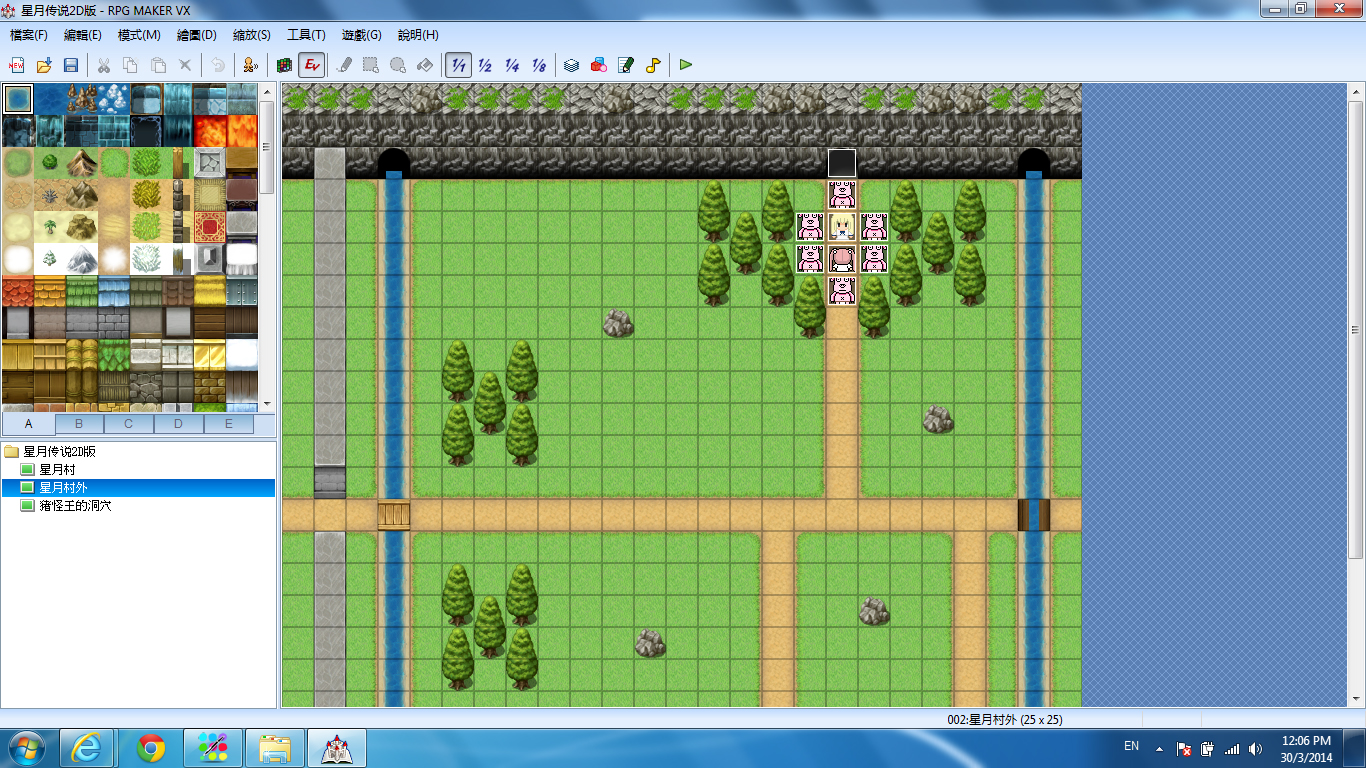Image resolution: width=1366 pixels, height=768 pixels.
Task: Click the walking character toolbar icon
Action: (251, 65)
